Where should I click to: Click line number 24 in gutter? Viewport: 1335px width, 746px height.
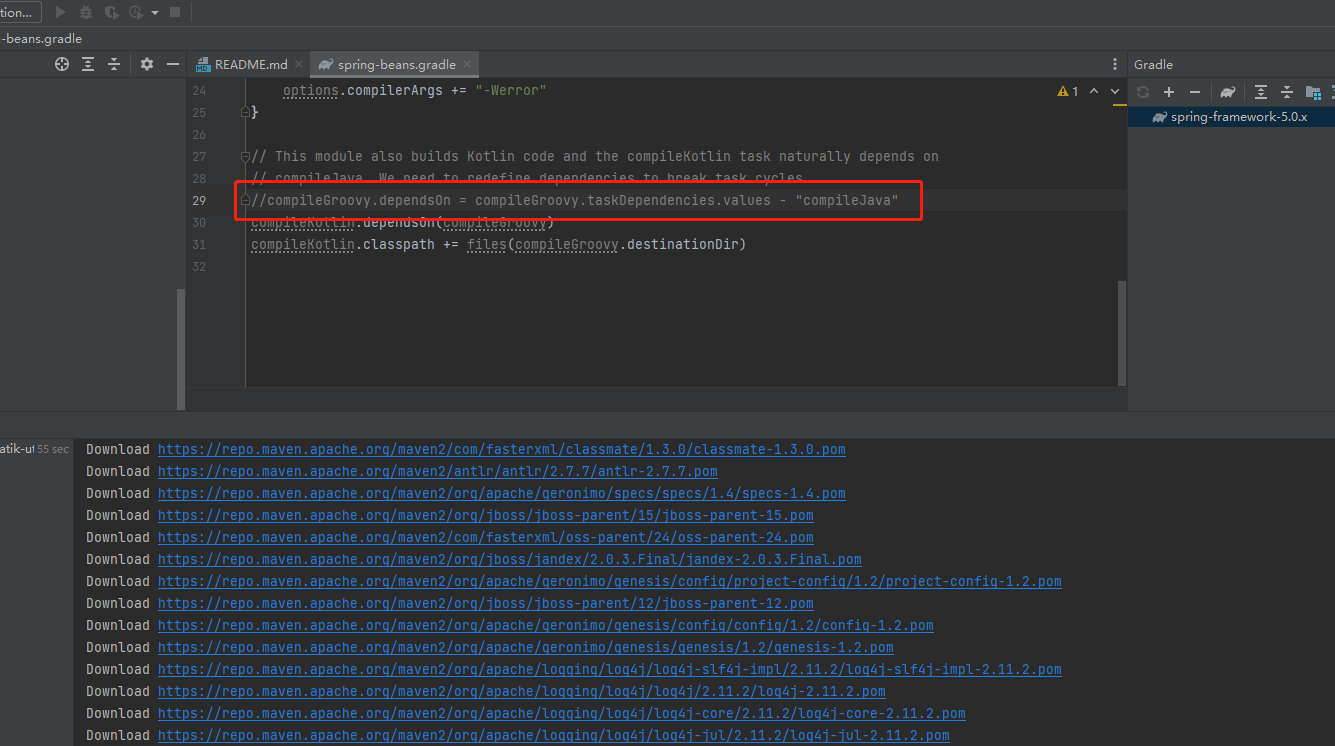click(x=198, y=90)
